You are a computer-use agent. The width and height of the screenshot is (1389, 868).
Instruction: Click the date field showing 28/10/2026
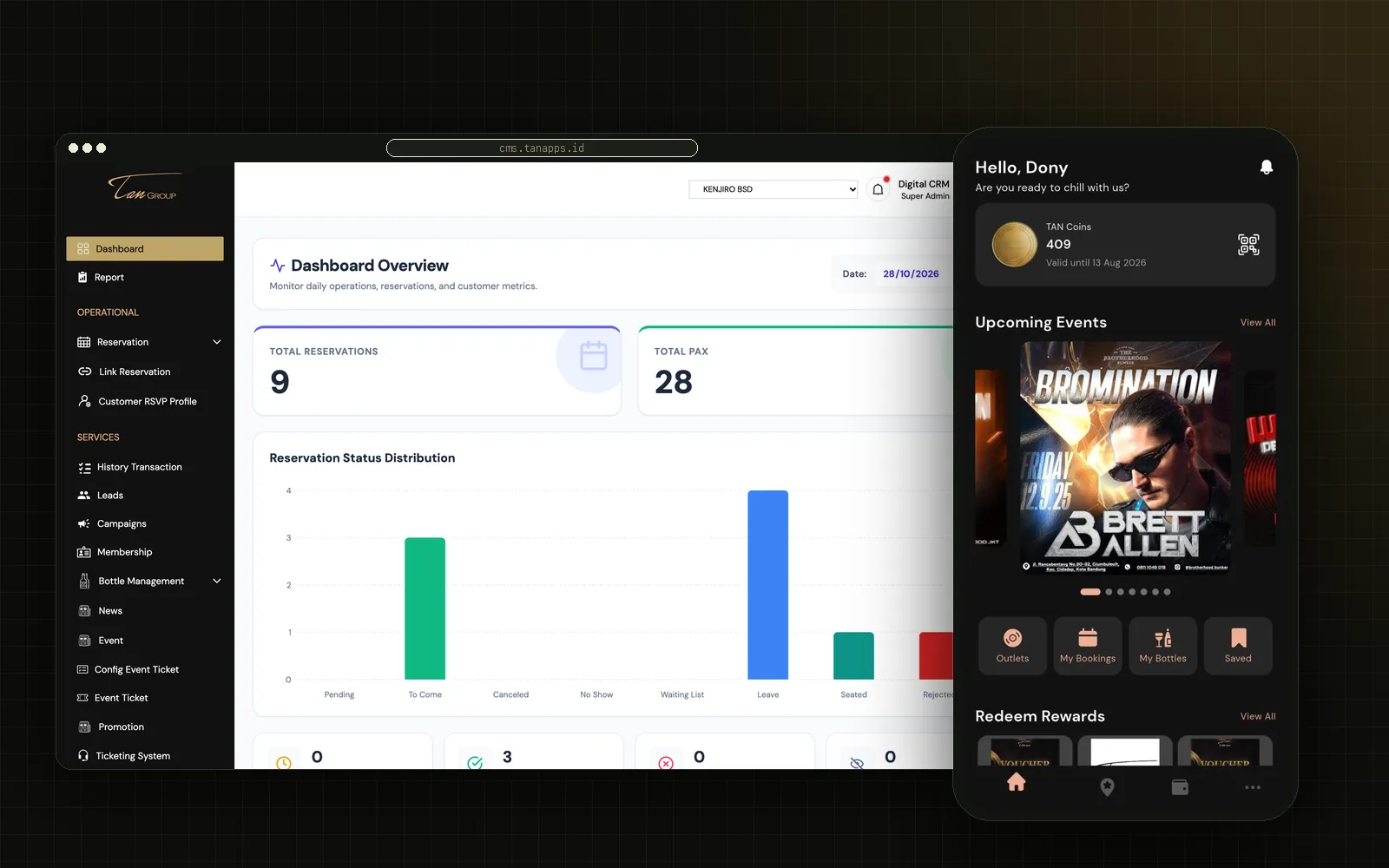click(911, 274)
